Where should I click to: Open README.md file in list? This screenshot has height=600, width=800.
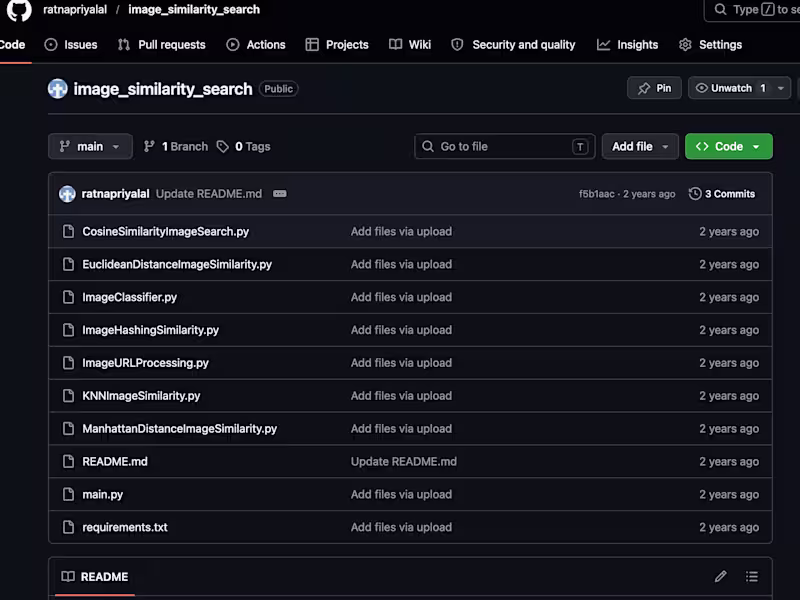point(115,462)
